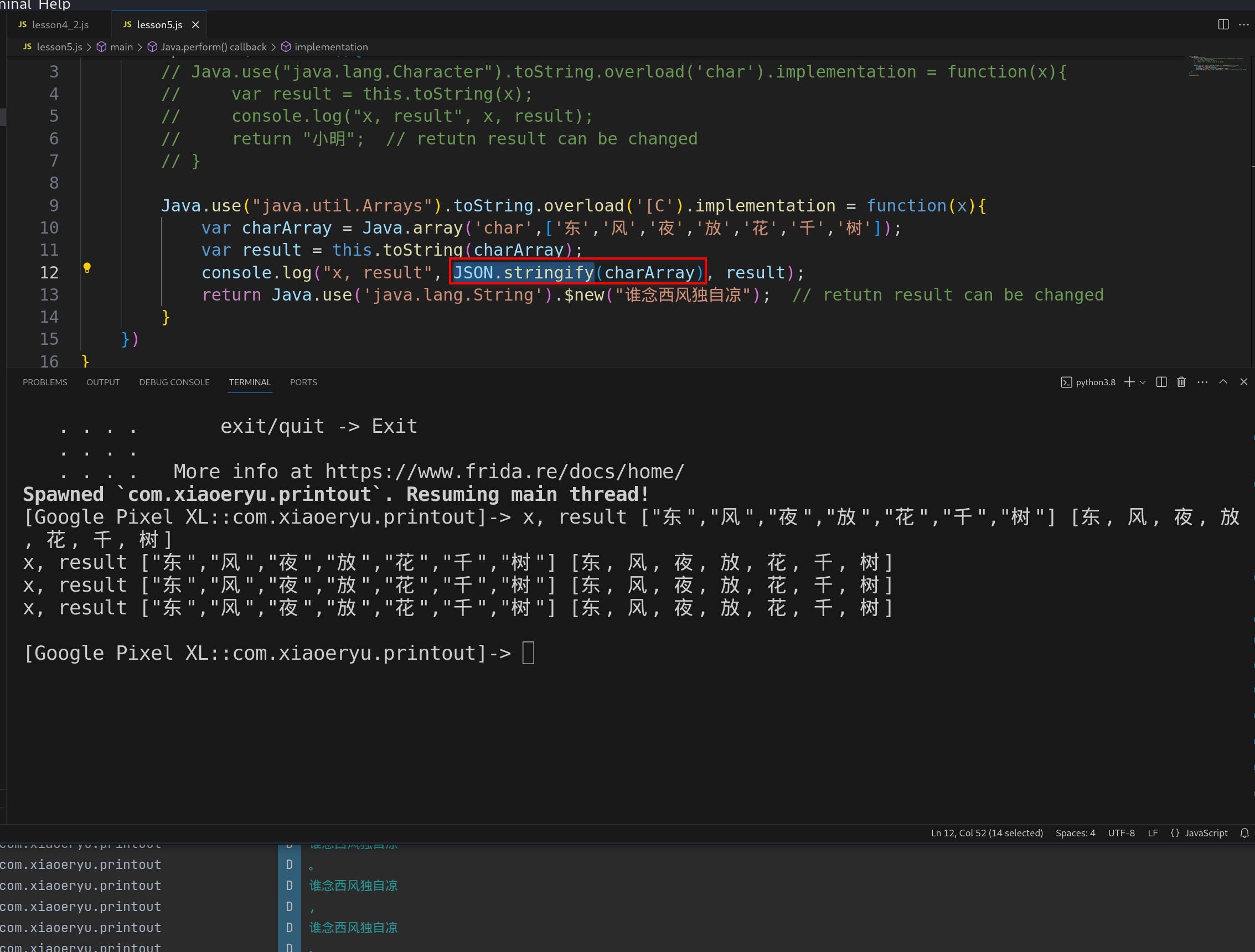1255x952 pixels.
Task: Change indentation via Spaces: 4
Action: point(1075,833)
